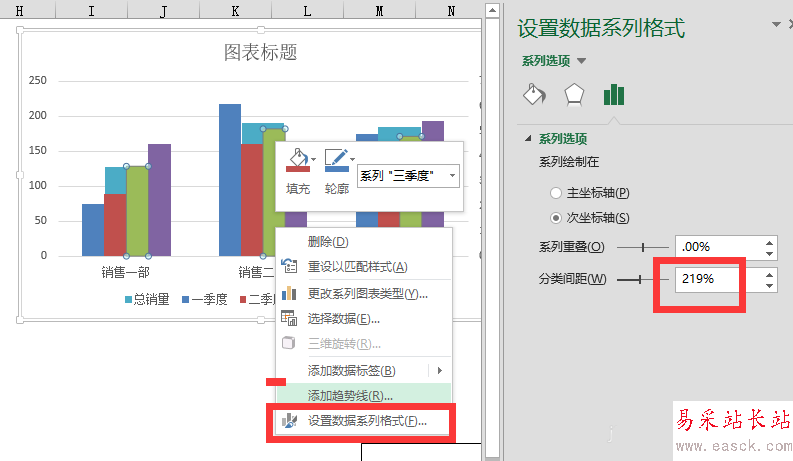The width and height of the screenshot is (793, 461).
Task: Click the 分类间距 value field 219%
Action: (x=720, y=279)
